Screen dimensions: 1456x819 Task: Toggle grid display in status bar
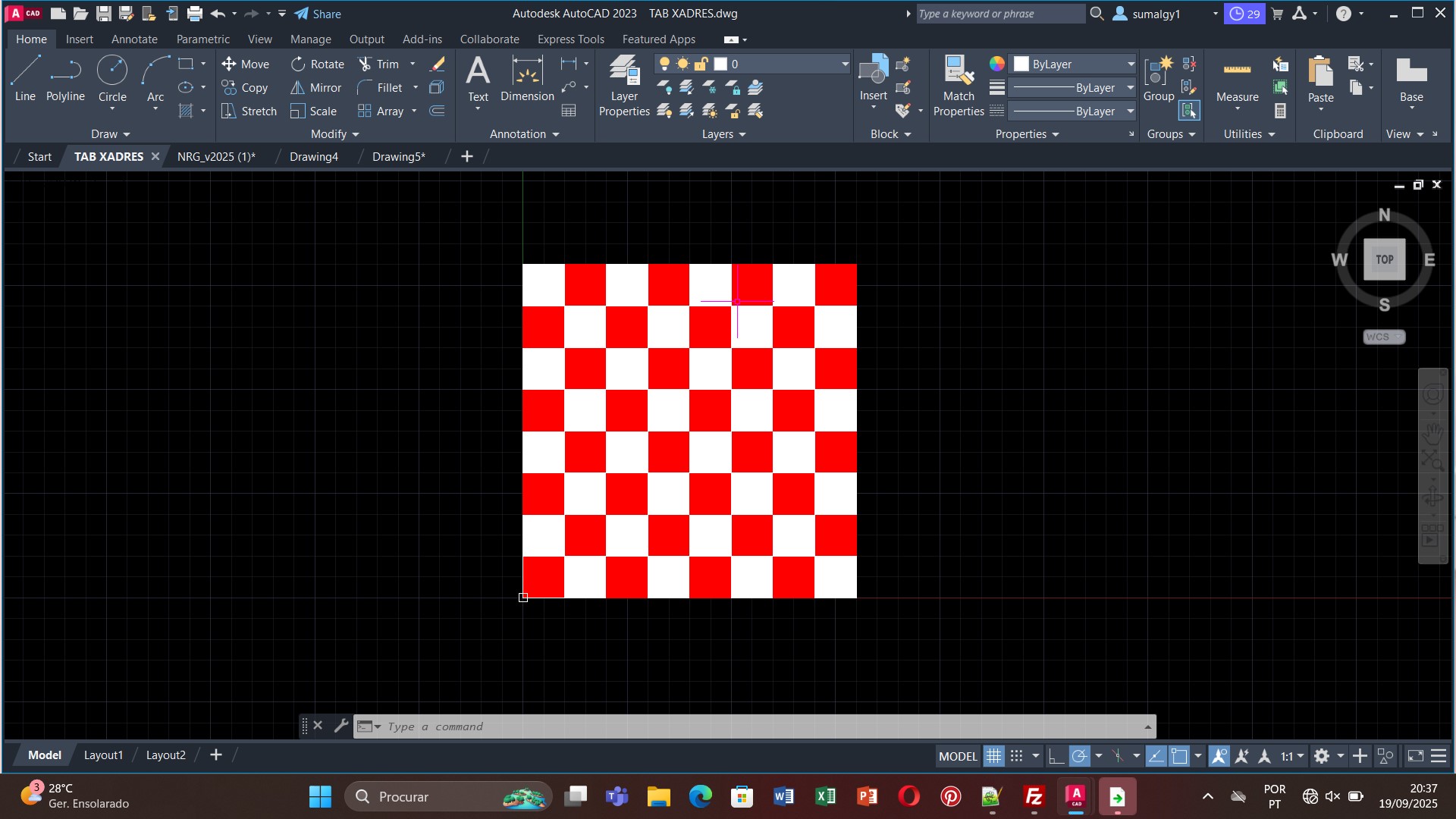tap(993, 756)
